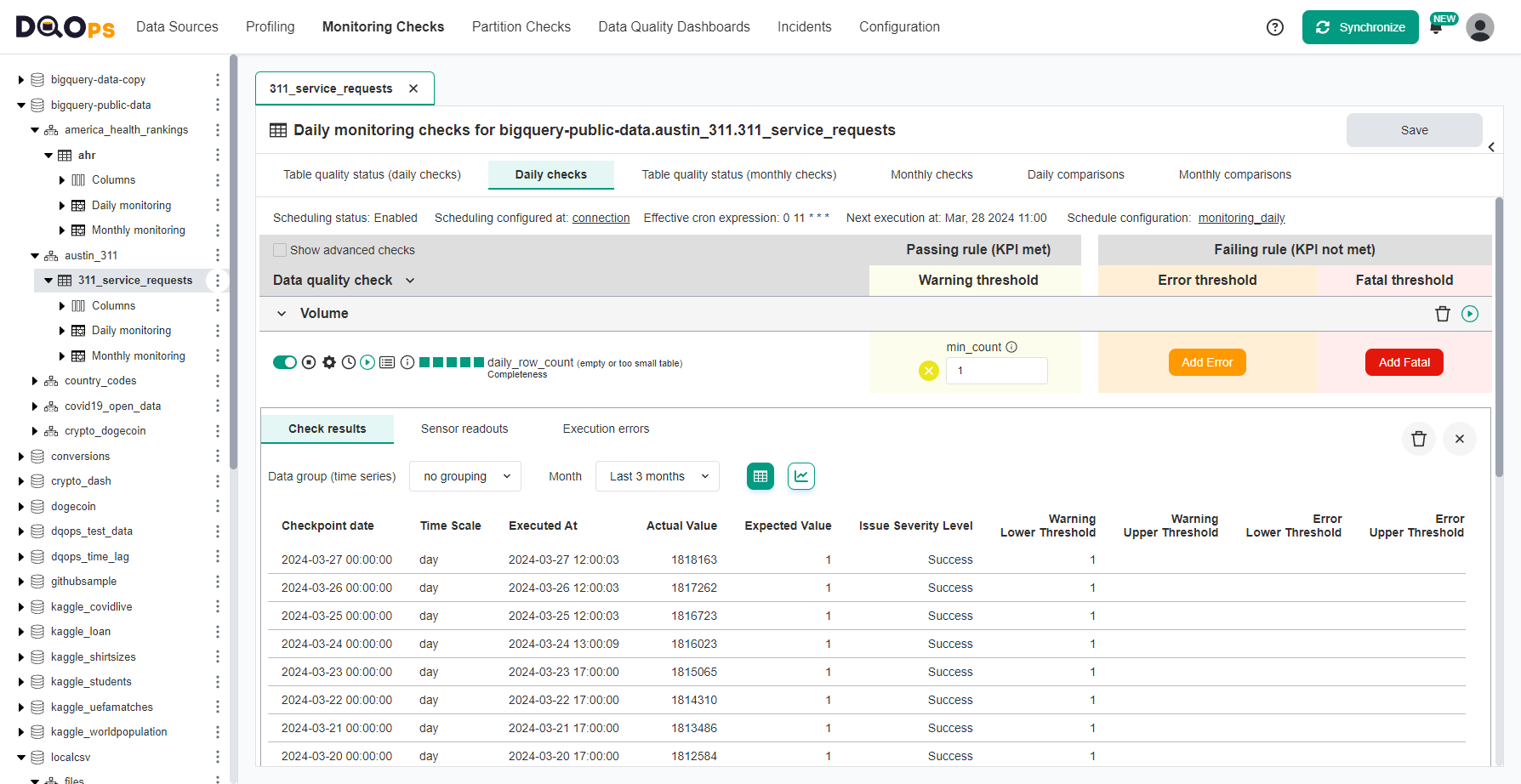Disable the warning threshold with yellow X button
Screen dimensions: 1521x784
928,370
